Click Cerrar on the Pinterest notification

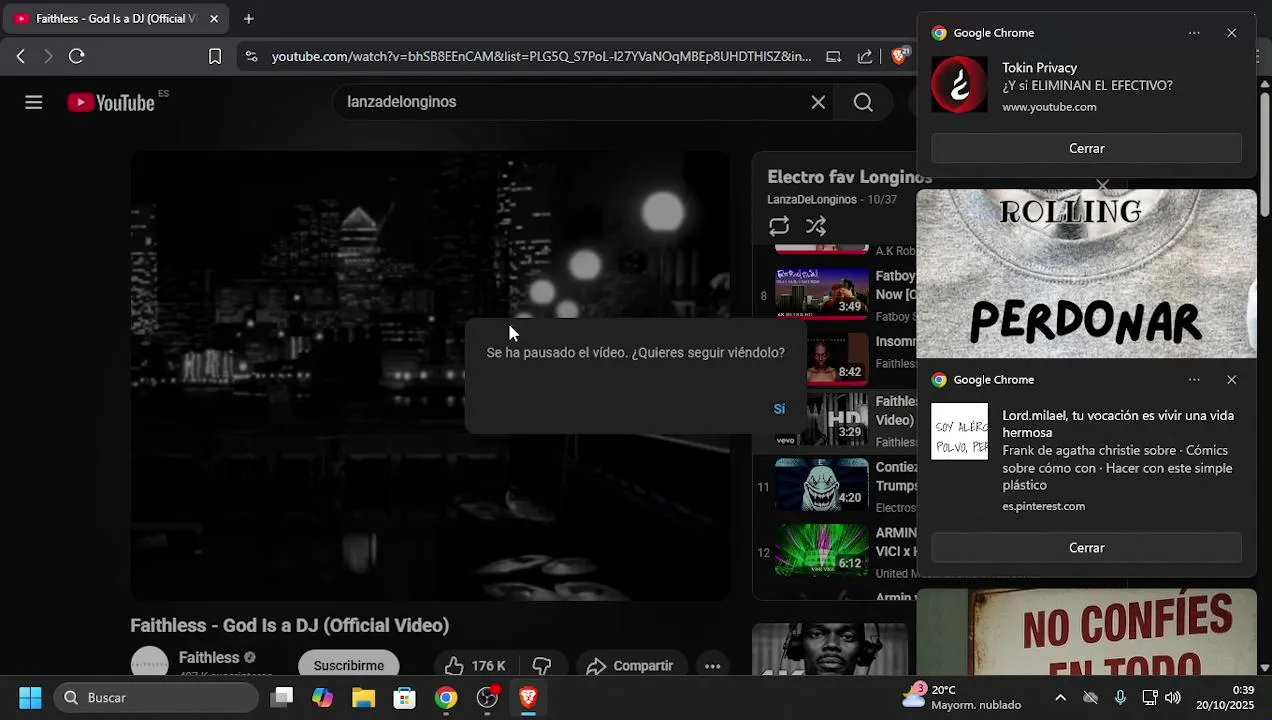click(x=1086, y=548)
